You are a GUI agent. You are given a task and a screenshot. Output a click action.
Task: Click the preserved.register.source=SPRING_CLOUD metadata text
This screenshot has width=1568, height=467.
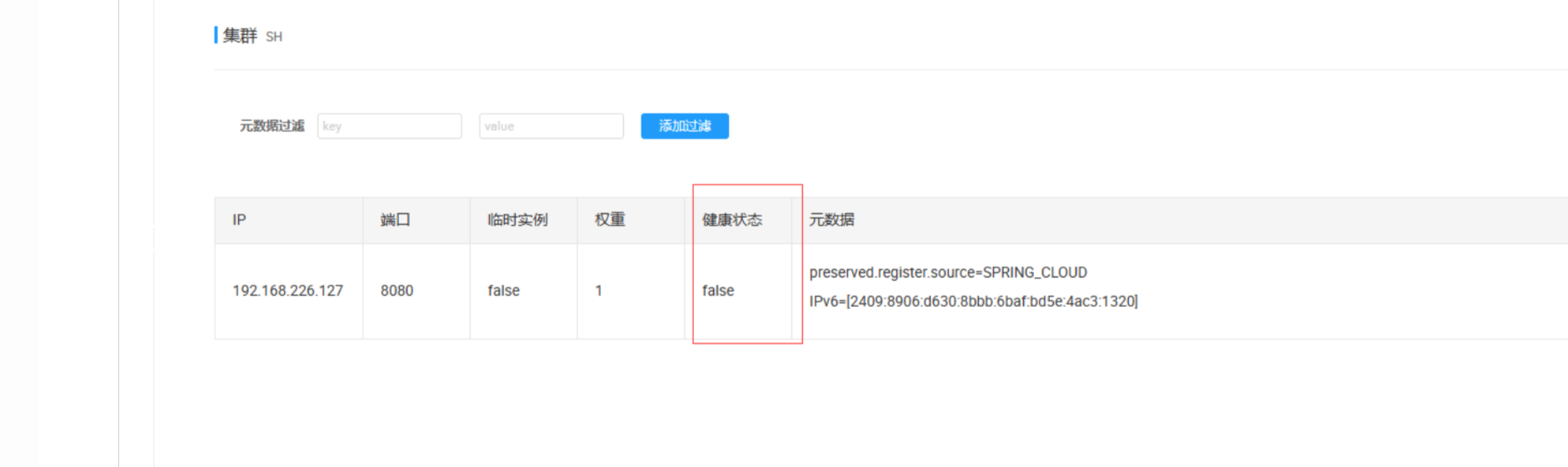tap(948, 273)
